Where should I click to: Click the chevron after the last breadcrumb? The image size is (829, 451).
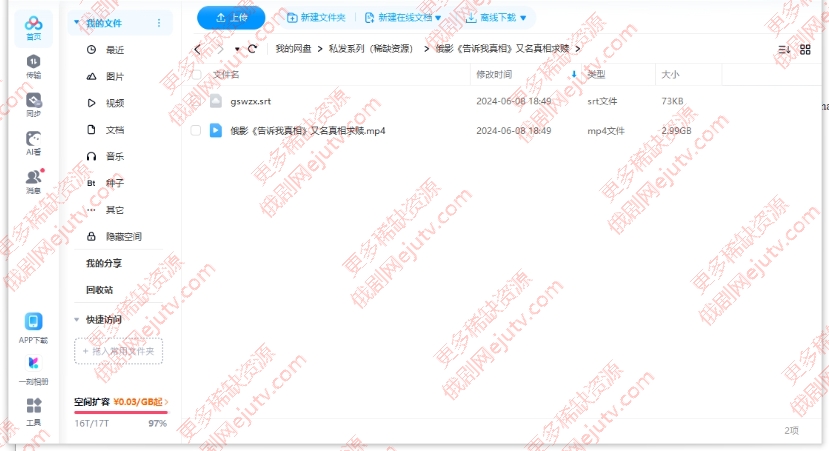578,49
